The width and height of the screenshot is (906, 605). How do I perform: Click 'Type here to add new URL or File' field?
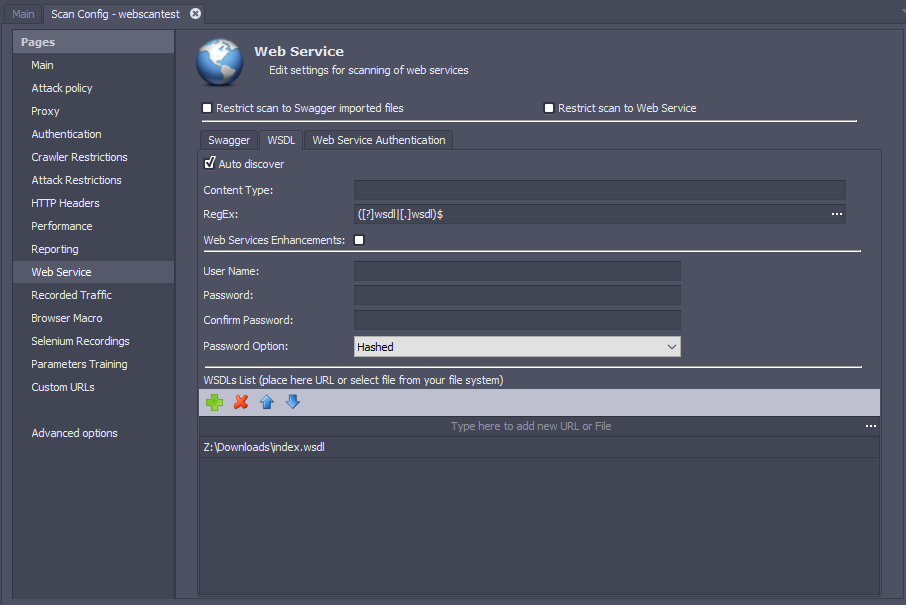(531, 426)
